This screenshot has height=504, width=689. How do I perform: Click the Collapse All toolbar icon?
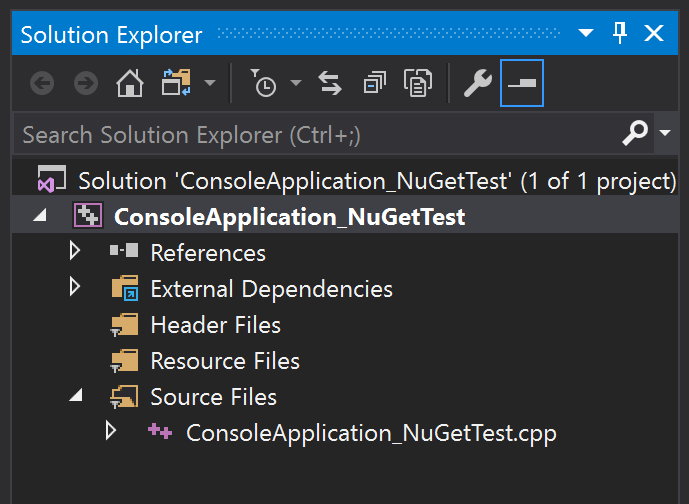click(374, 84)
